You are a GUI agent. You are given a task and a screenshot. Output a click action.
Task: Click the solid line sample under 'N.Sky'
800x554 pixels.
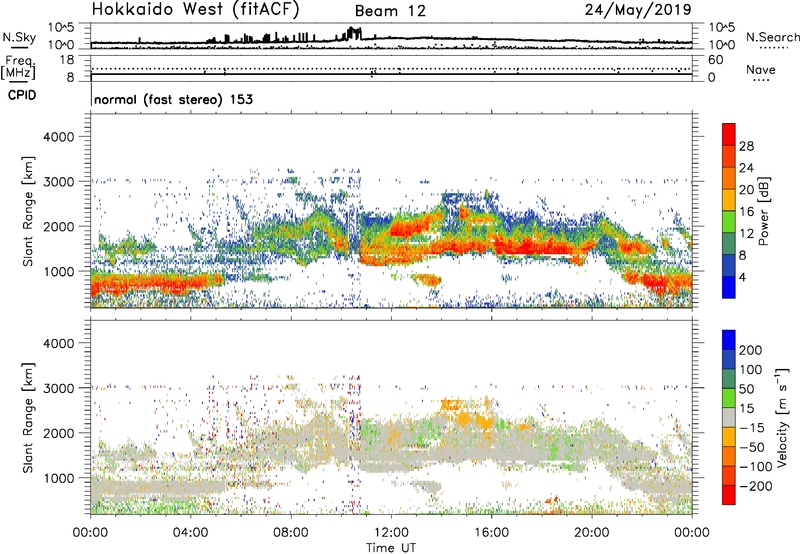click(x=19, y=48)
